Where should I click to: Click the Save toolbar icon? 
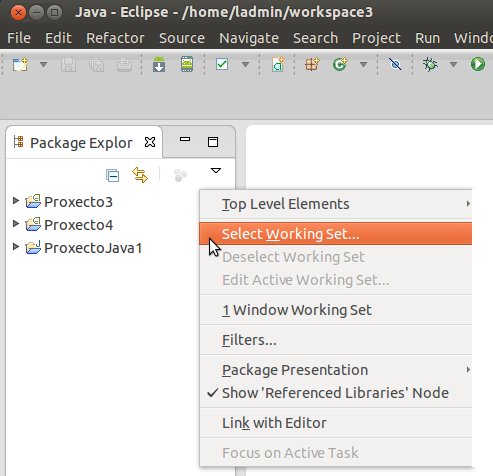click(x=68, y=64)
